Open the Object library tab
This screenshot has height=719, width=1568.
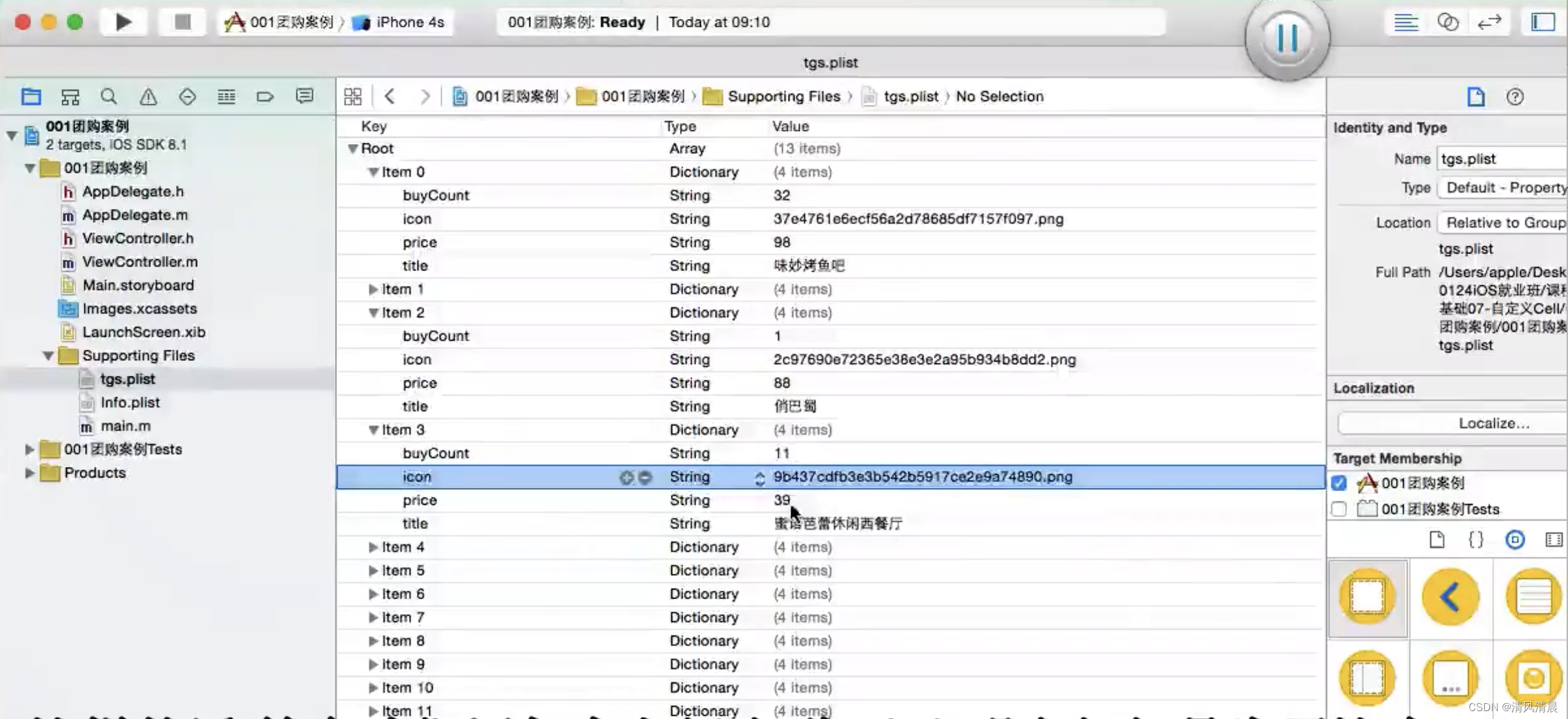1515,540
